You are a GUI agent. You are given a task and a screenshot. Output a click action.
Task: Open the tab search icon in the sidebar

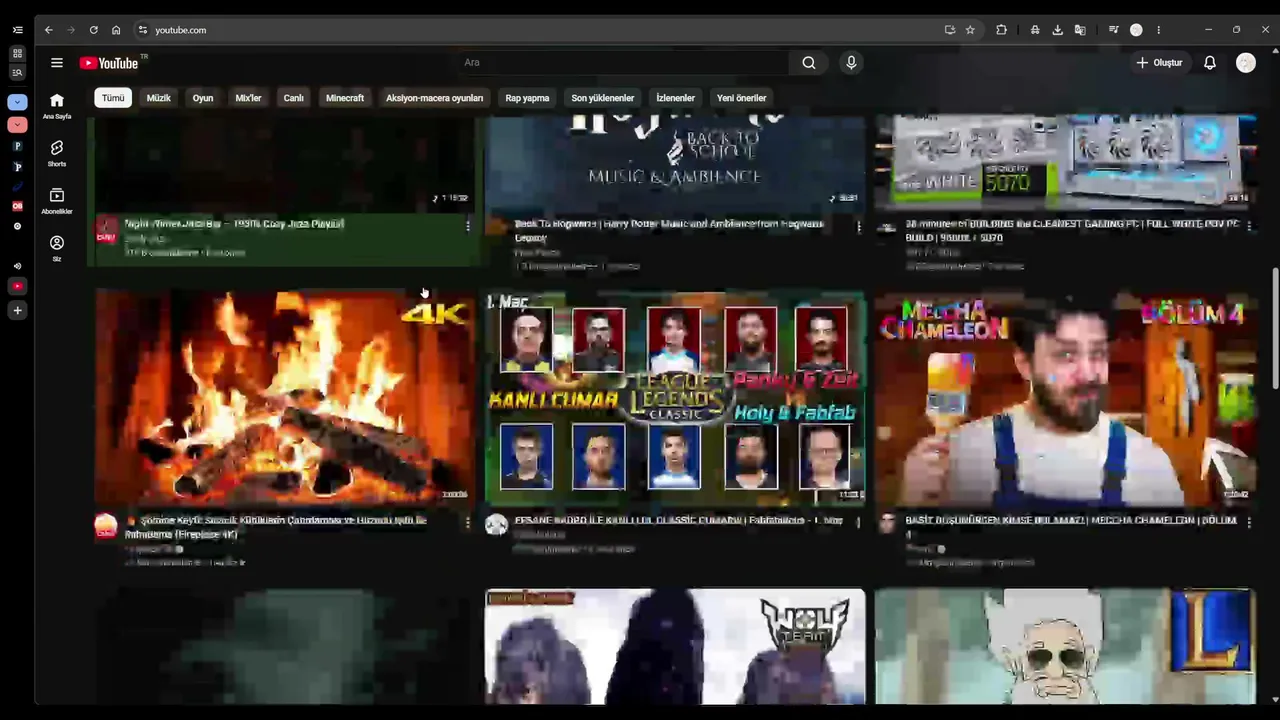(17, 72)
